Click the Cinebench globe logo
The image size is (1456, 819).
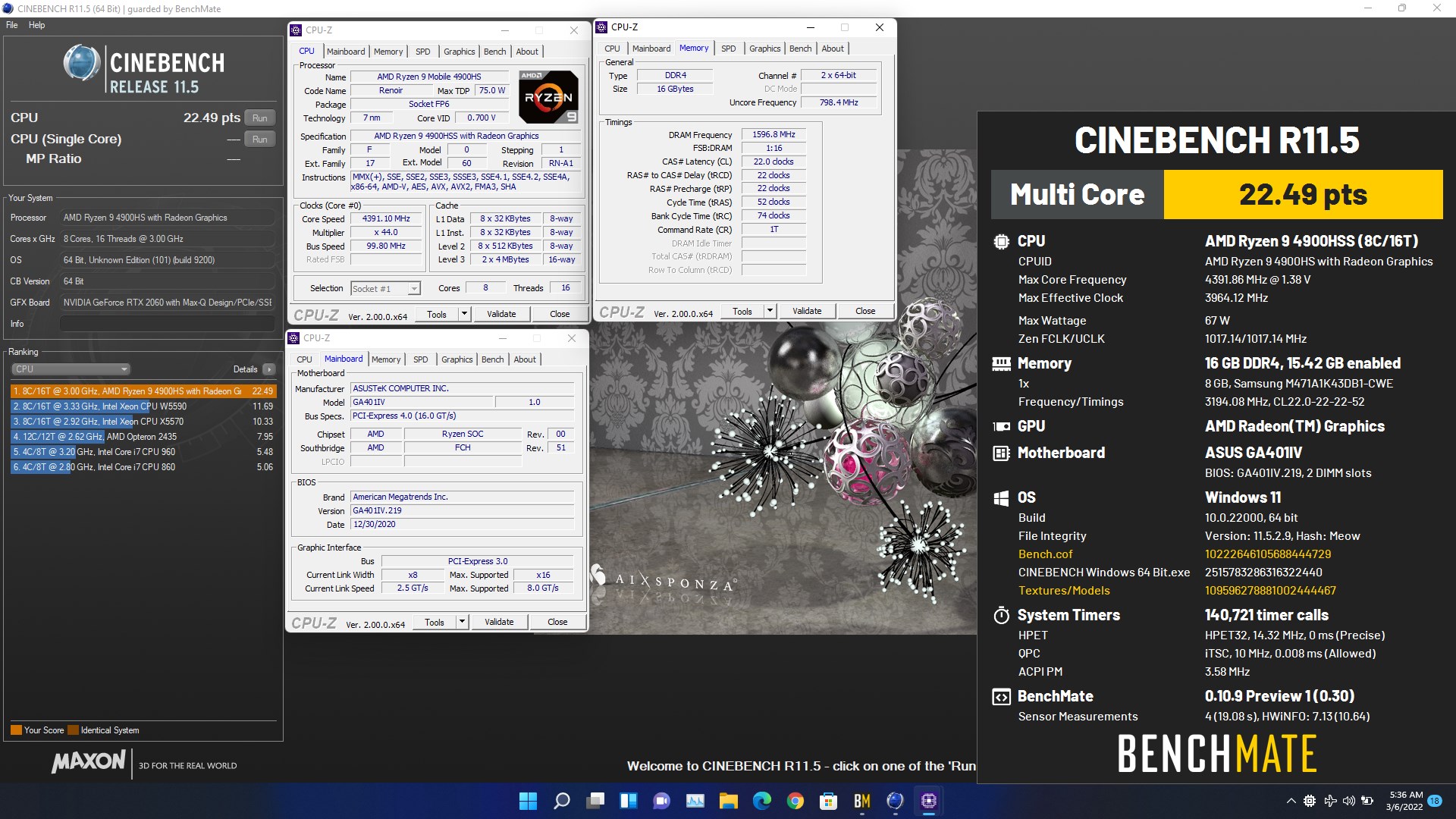pyautogui.click(x=82, y=63)
